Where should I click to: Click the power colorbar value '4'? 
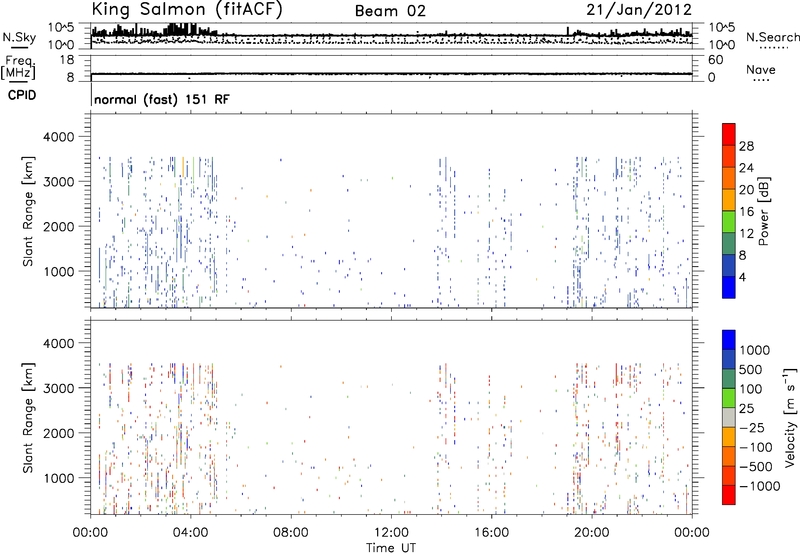click(742, 277)
